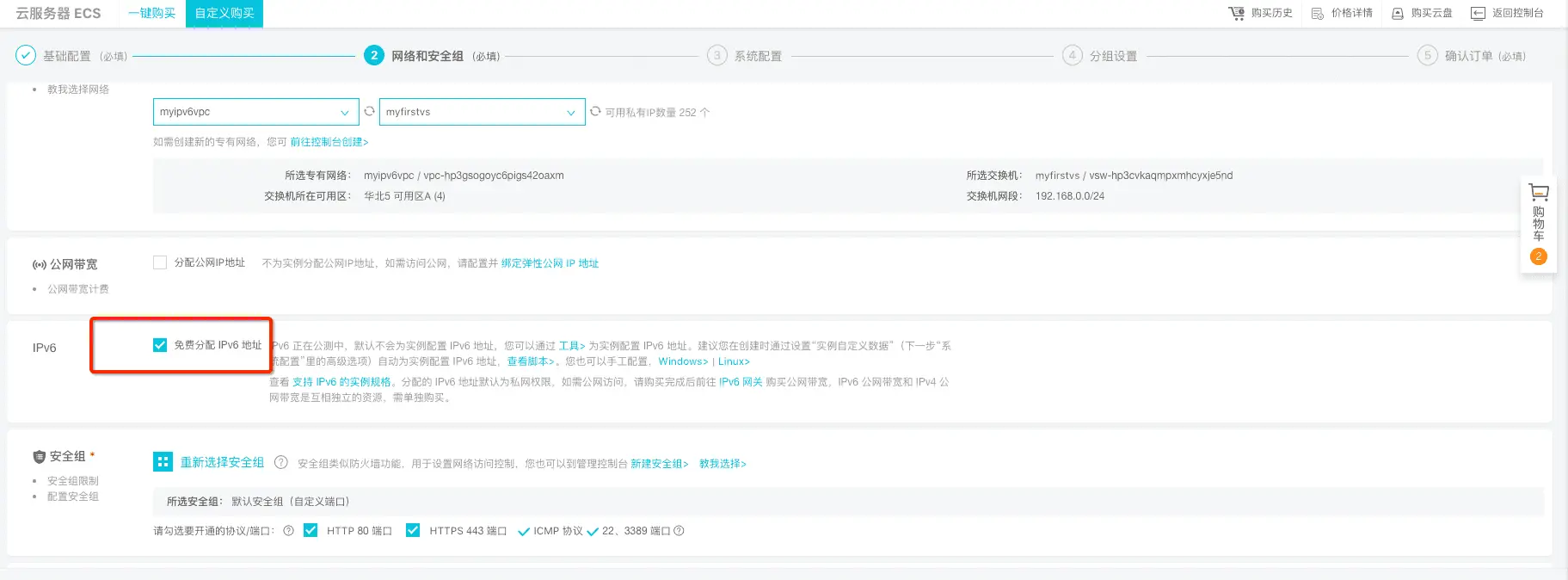The width and height of the screenshot is (1568, 580).
Task: Open the 购买历史 cart icon
Action: coord(1236,13)
